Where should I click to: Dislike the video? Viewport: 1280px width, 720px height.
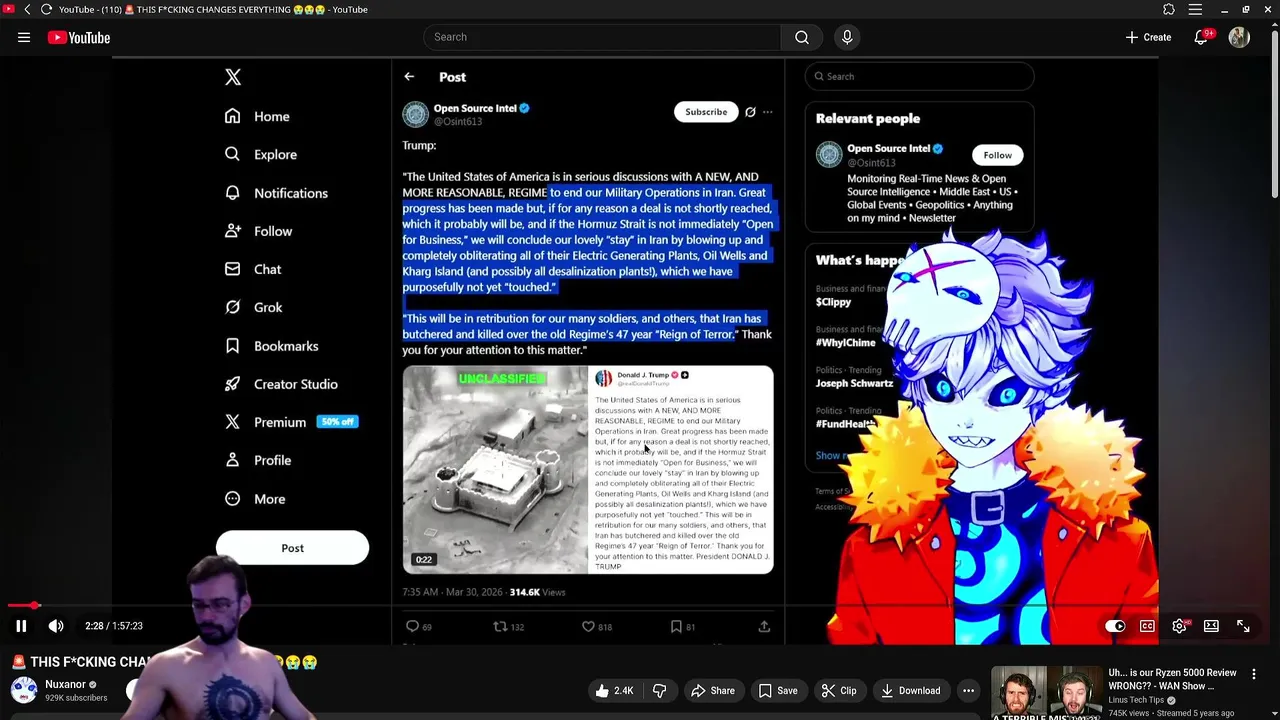pos(659,691)
